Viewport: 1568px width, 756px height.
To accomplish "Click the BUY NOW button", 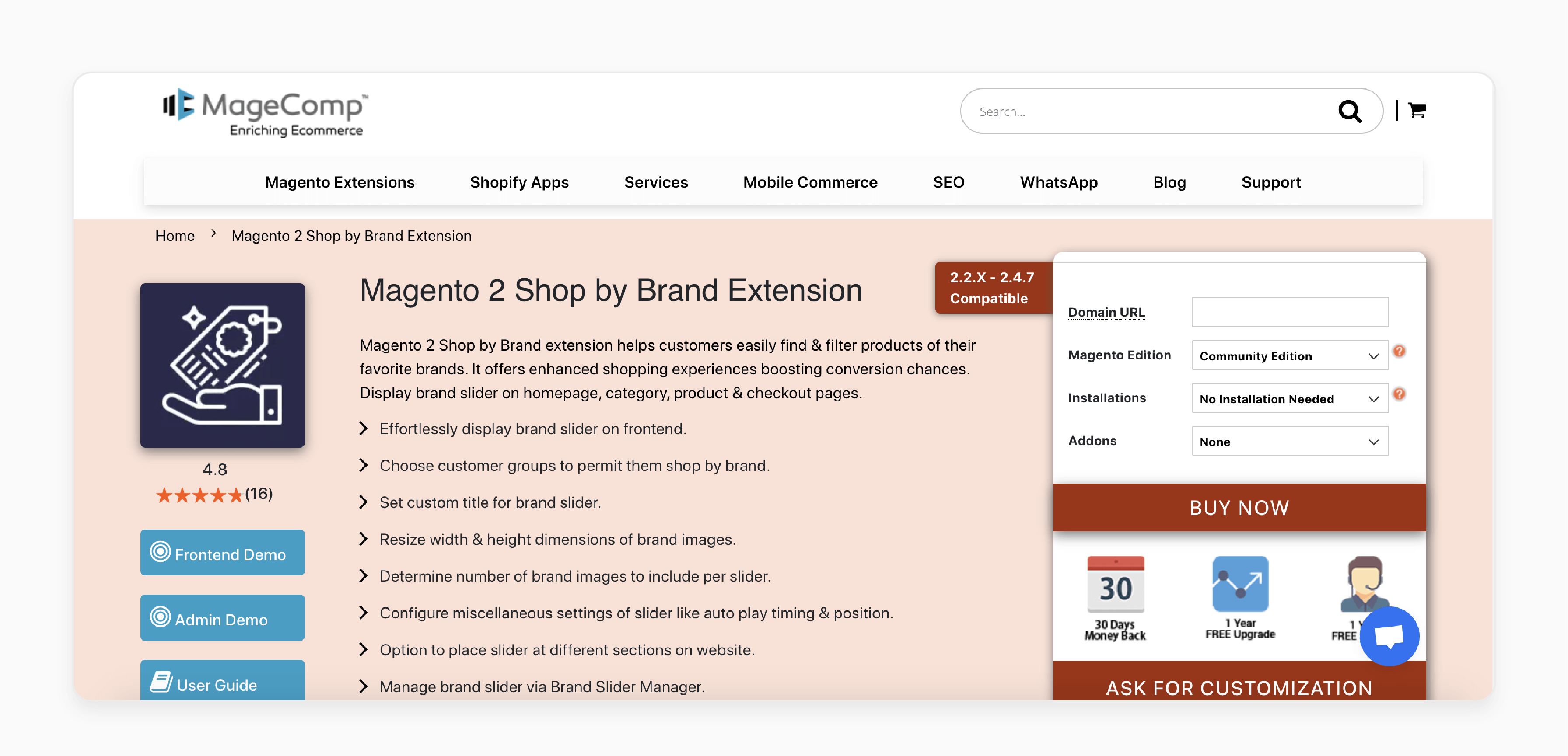I will point(1239,507).
